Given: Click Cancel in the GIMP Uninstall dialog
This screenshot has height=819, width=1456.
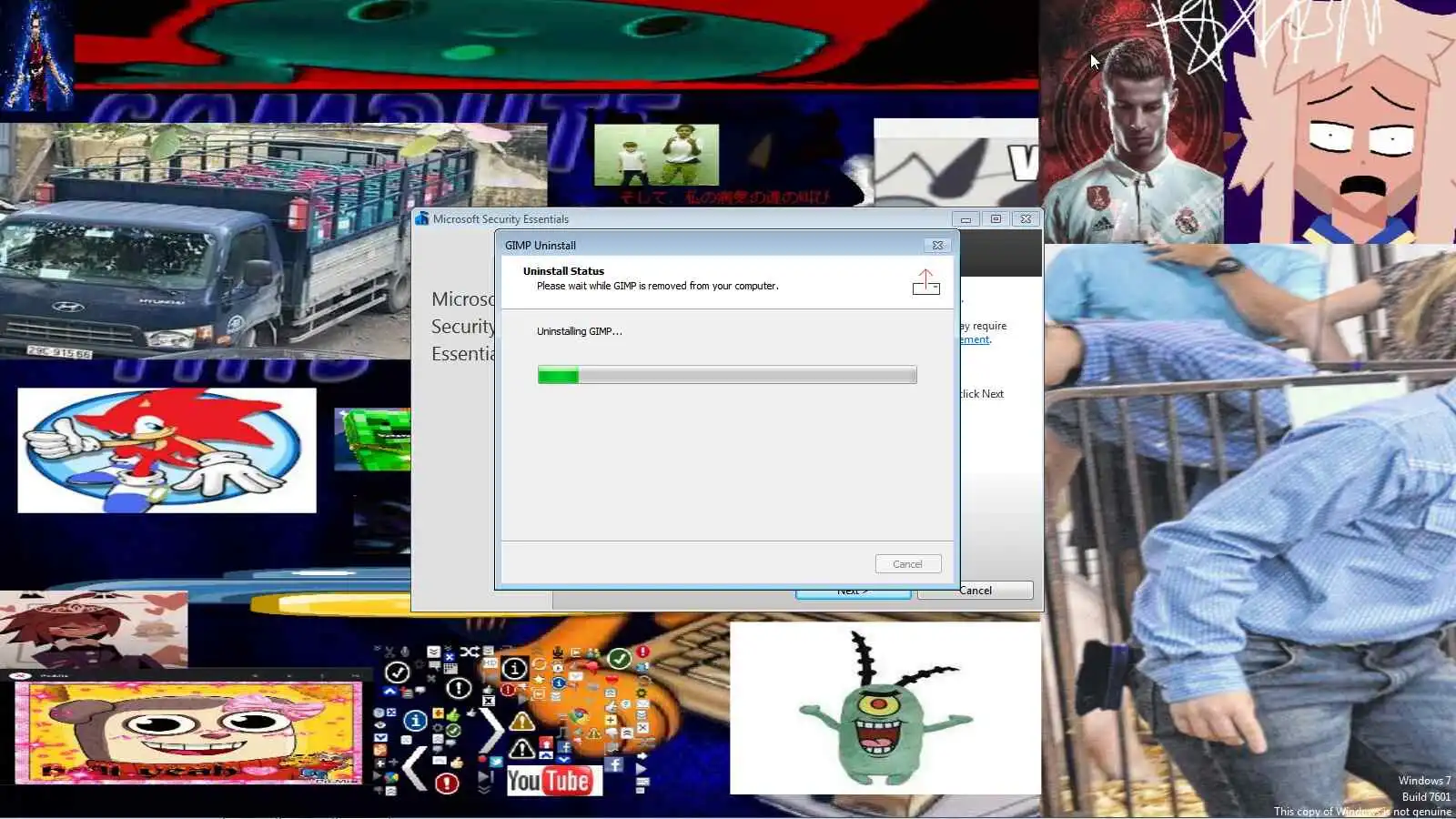Looking at the screenshot, I should (908, 564).
